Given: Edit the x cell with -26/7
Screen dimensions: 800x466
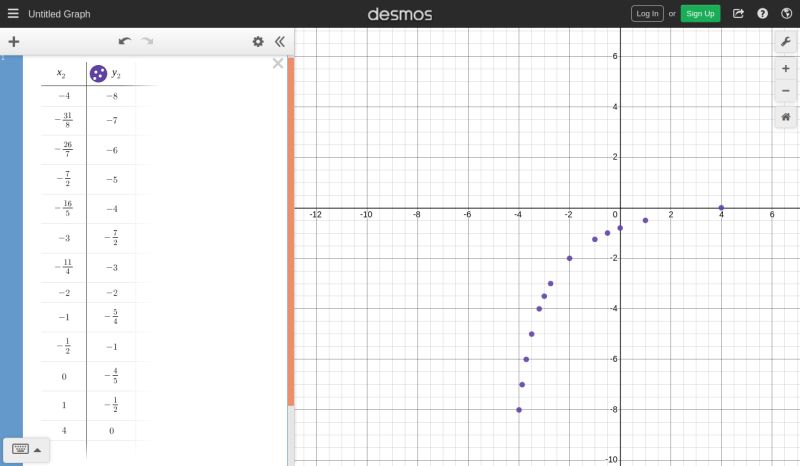Looking at the screenshot, I should click(x=64, y=150).
